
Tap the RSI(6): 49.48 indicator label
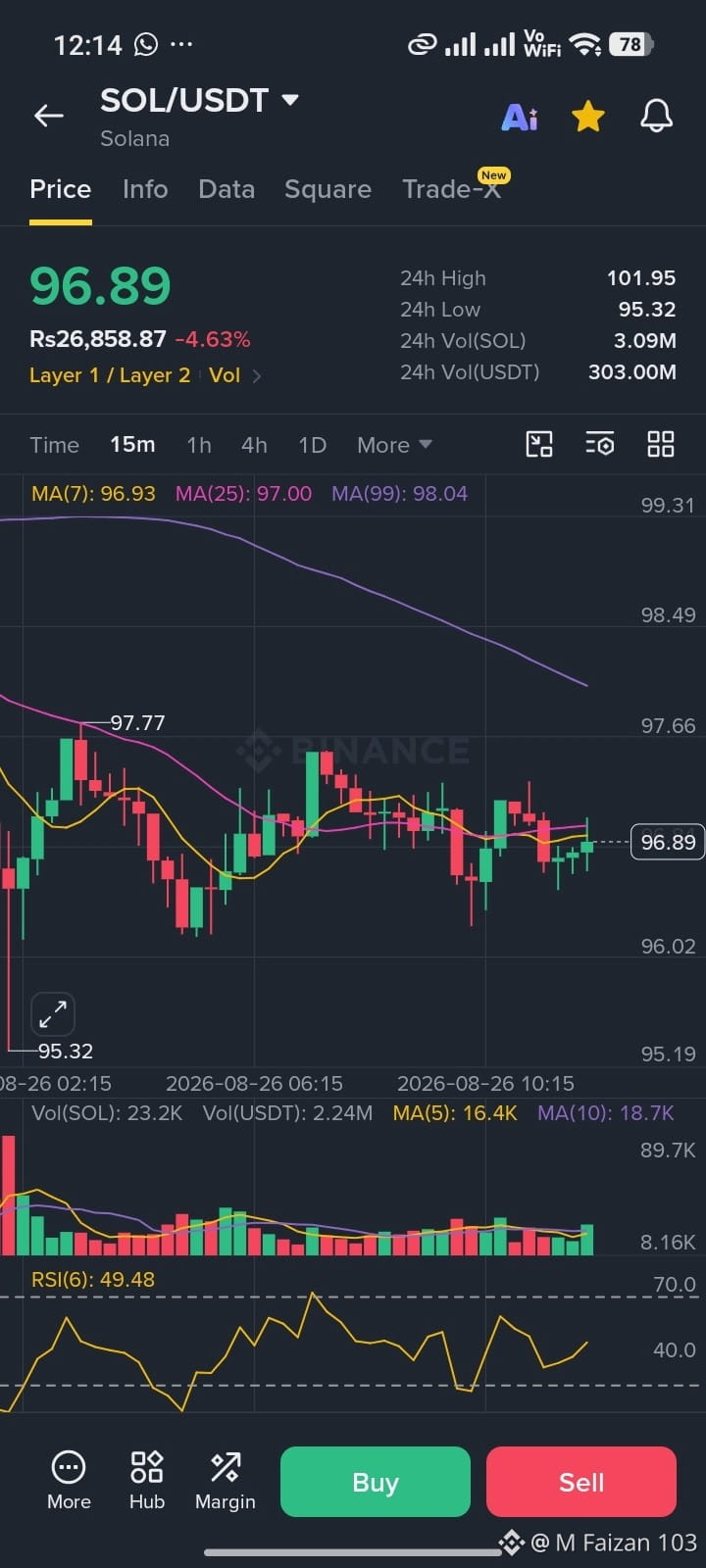[93, 1280]
